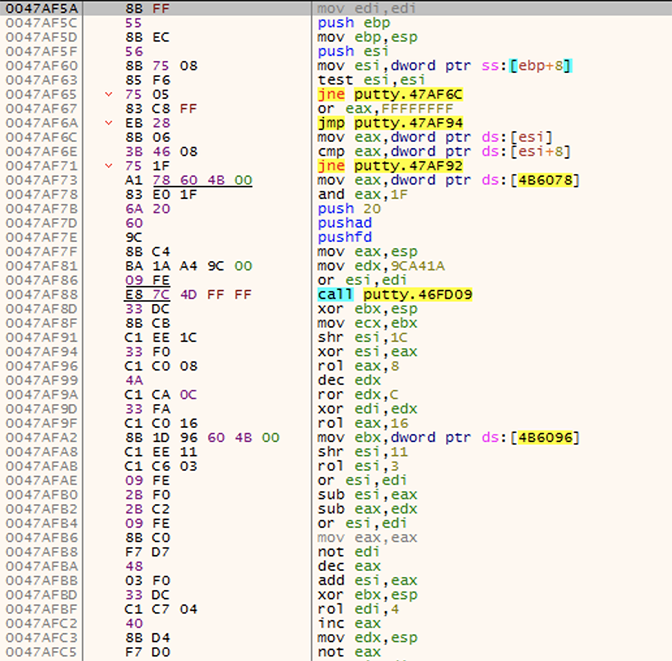672x661 pixels.
Task: Click jump arrow beside bytes 75 05
Action: (108, 94)
